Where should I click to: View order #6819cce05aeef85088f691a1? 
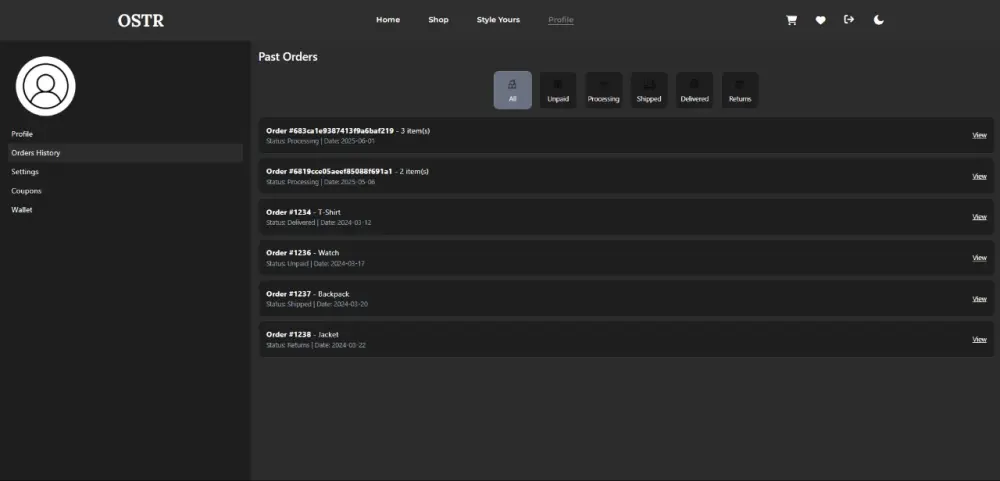click(979, 177)
